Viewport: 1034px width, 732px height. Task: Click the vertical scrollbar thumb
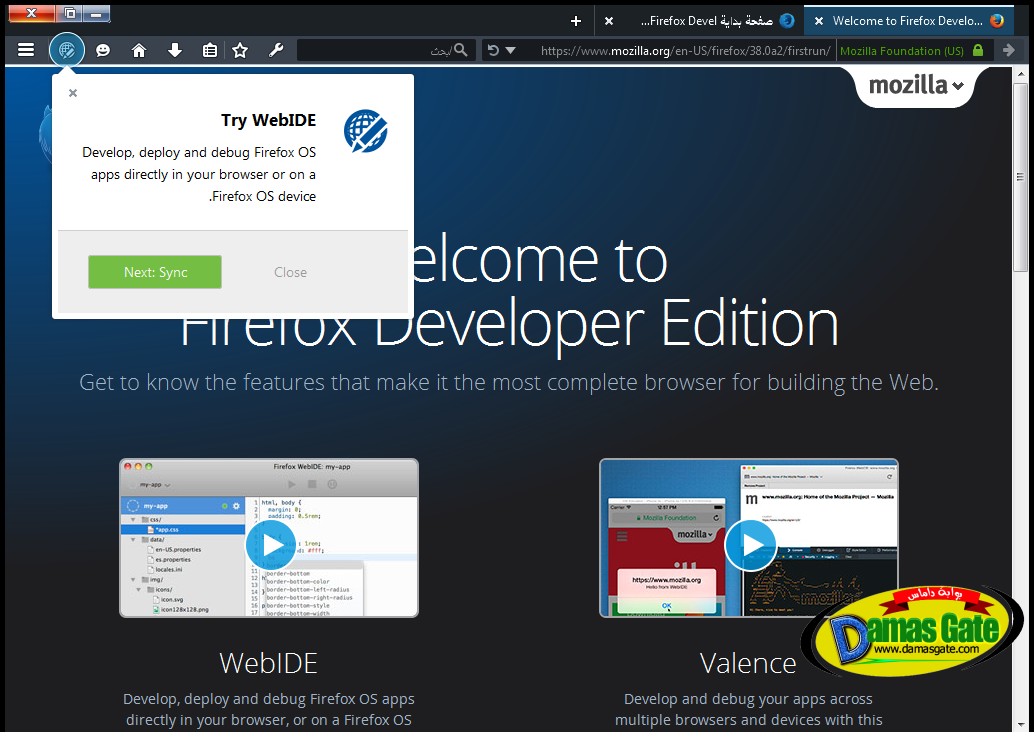point(1020,177)
